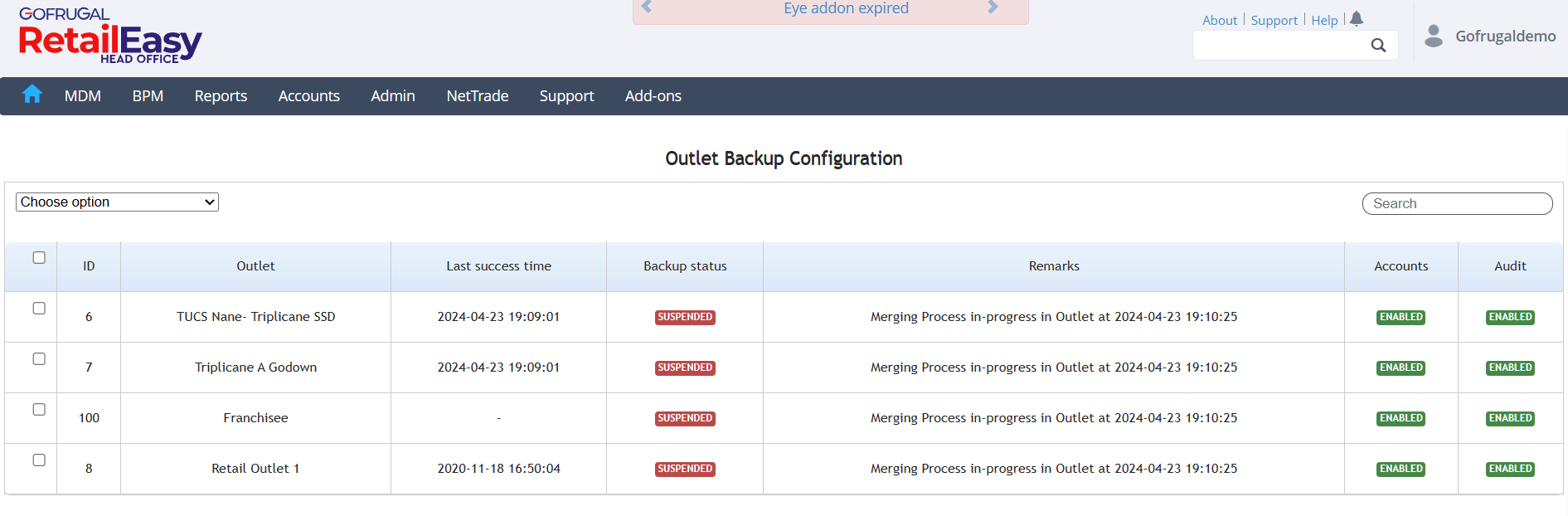This screenshot has height=516, width=1568.
Task: Click the right arrow on addon banner
Action: [x=993, y=7]
